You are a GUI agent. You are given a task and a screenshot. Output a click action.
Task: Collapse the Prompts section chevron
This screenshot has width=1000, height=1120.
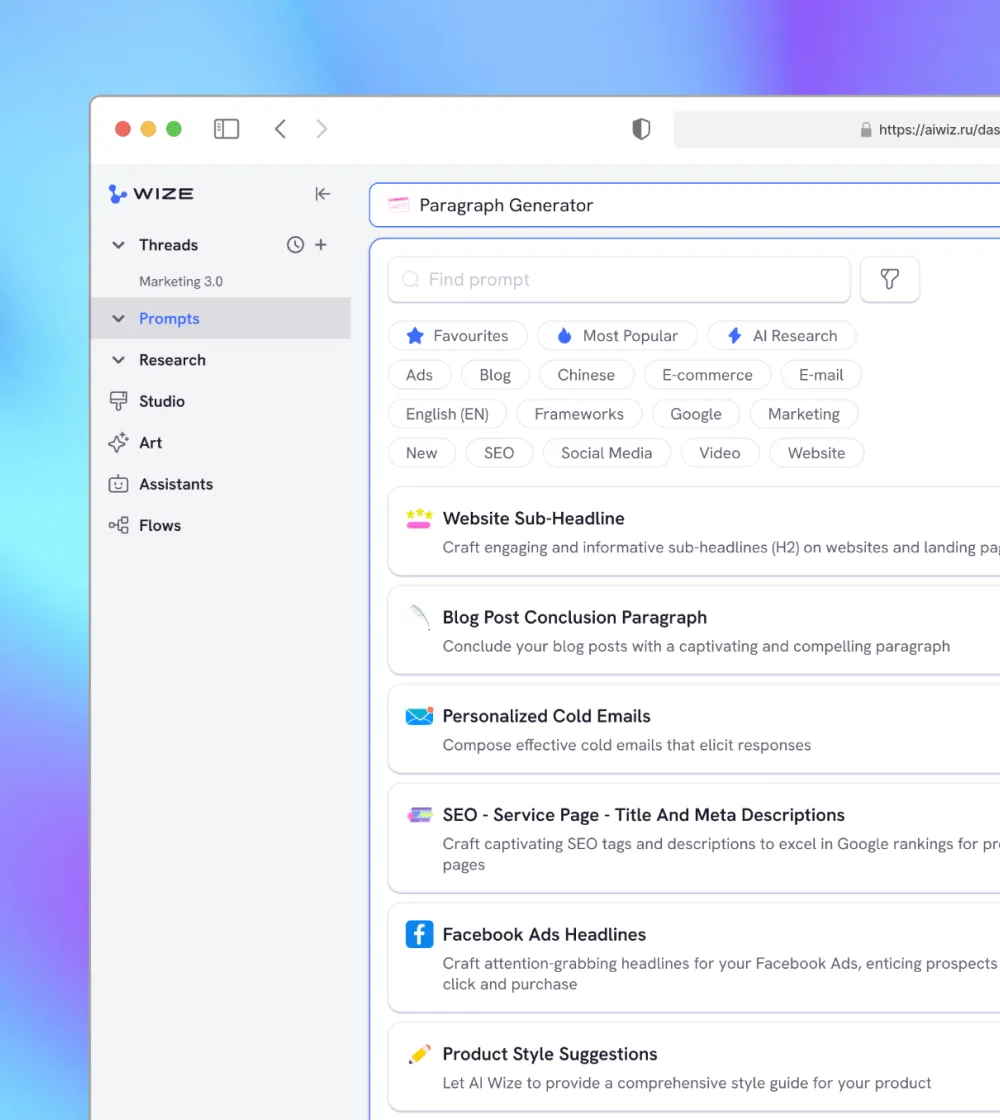(118, 319)
